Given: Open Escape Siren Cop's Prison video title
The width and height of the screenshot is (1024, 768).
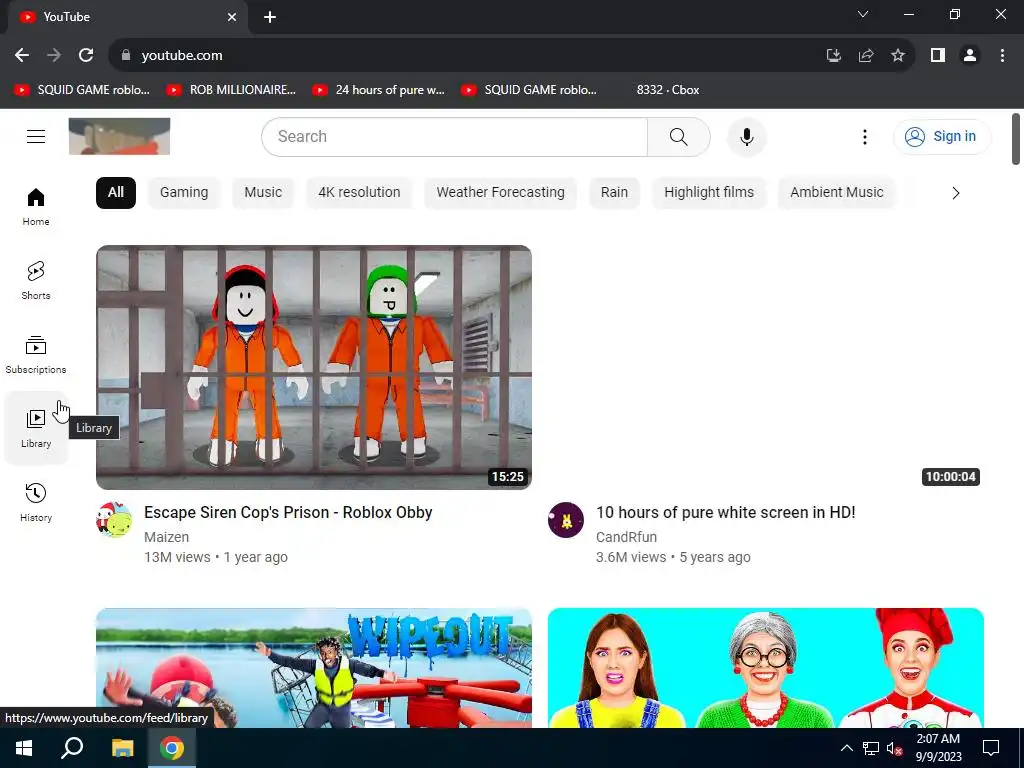Looking at the screenshot, I should point(288,513).
